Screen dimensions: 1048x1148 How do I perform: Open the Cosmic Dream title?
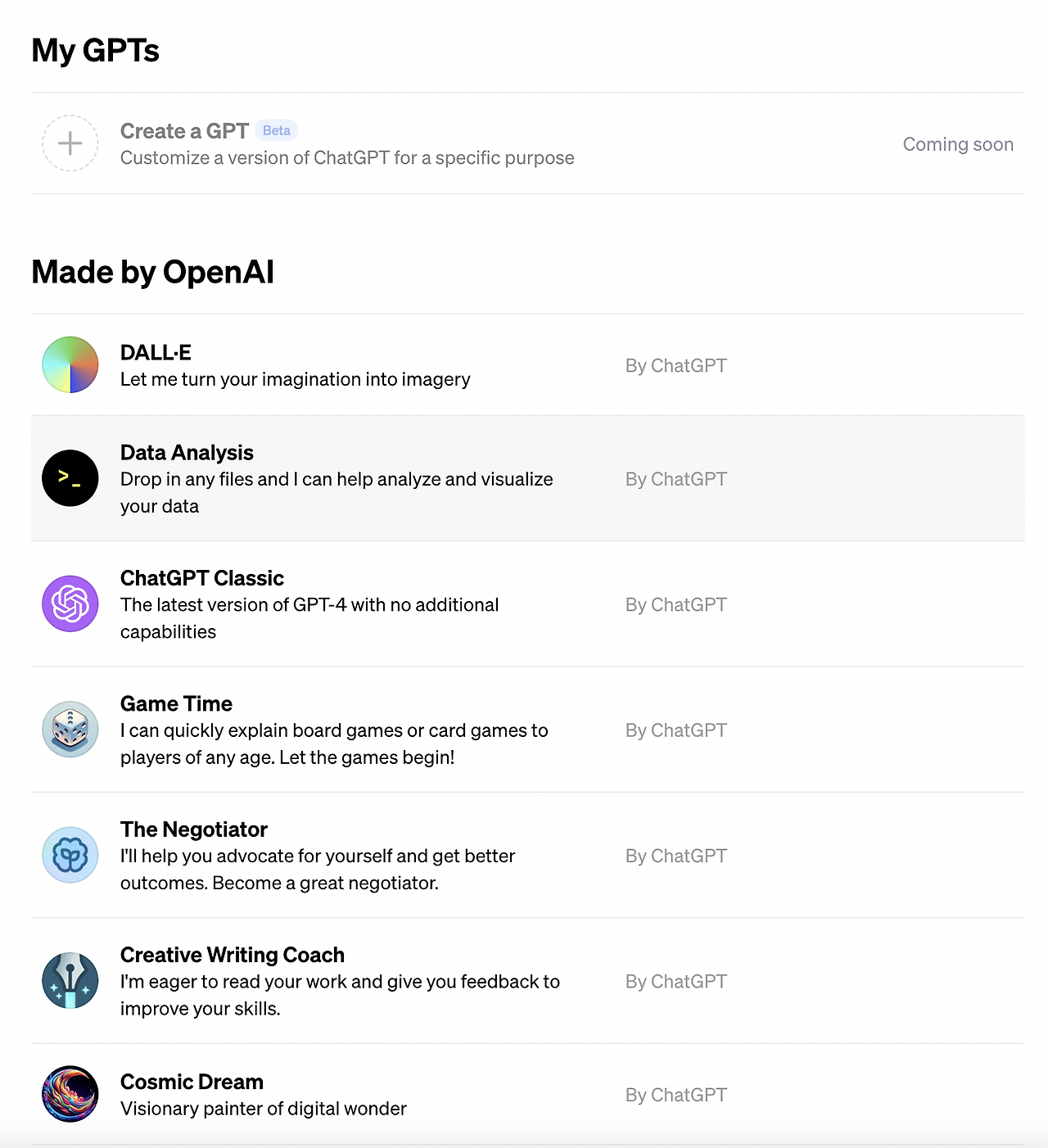tap(192, 1082)
